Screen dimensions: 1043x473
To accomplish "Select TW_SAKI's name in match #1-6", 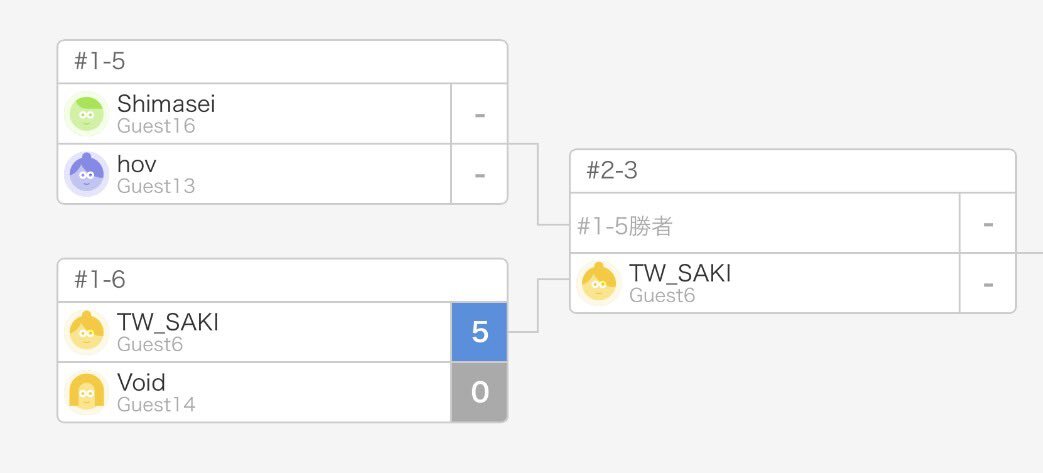I will 167,322.
